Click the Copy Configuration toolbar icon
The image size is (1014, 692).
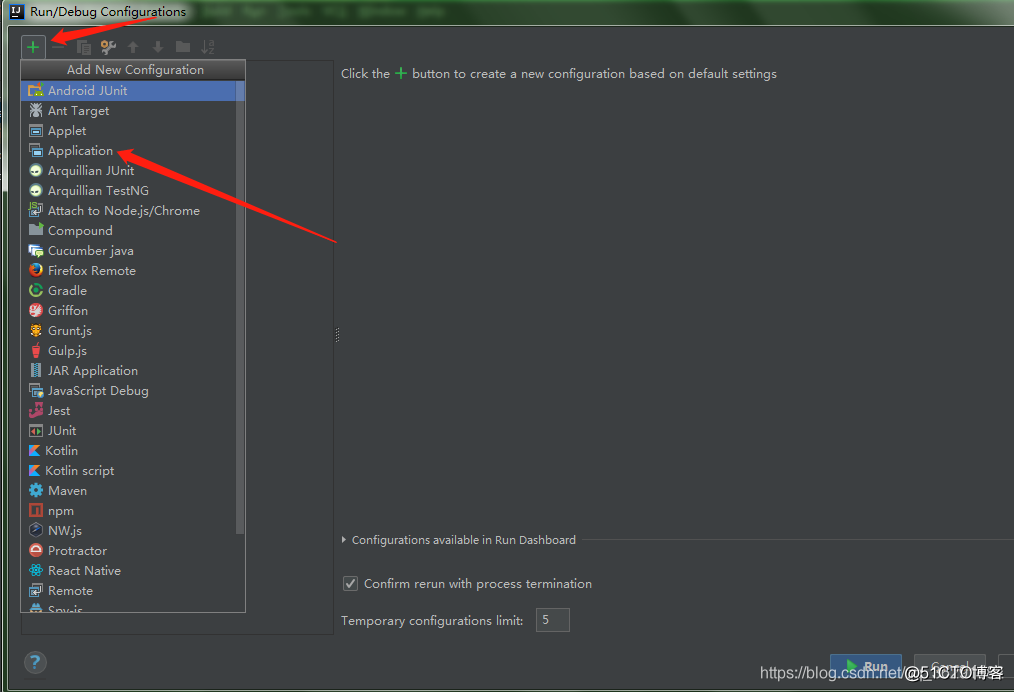coord(83,47)
